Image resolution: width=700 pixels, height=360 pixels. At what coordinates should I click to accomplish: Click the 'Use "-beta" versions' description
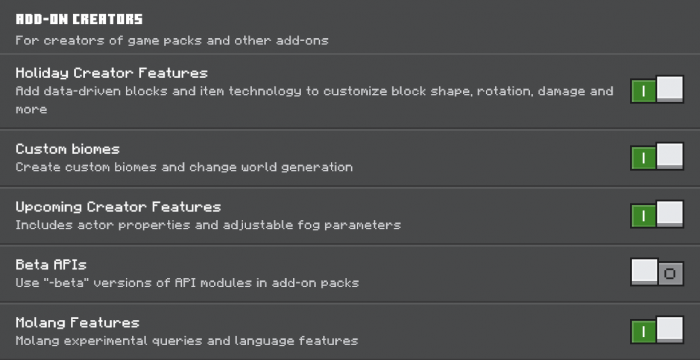point(187,283)
